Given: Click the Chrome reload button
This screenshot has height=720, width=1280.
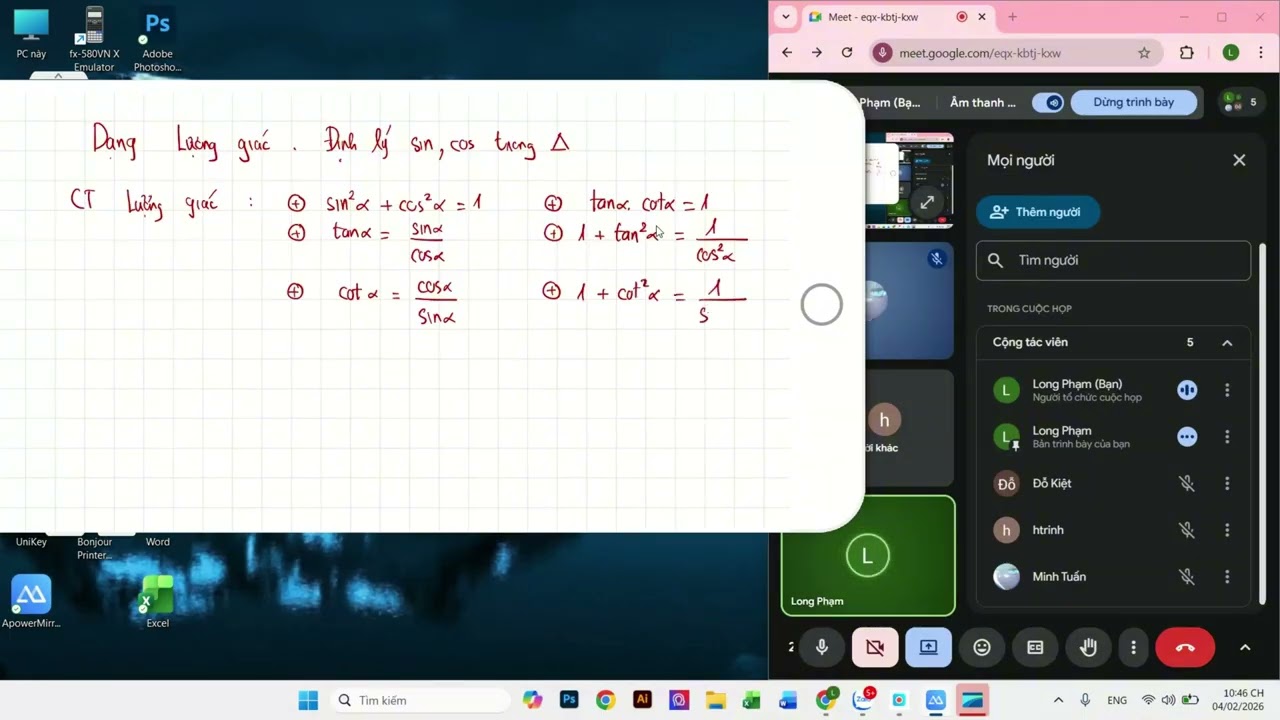Looking at the screenshot, I should pos(847,53).
